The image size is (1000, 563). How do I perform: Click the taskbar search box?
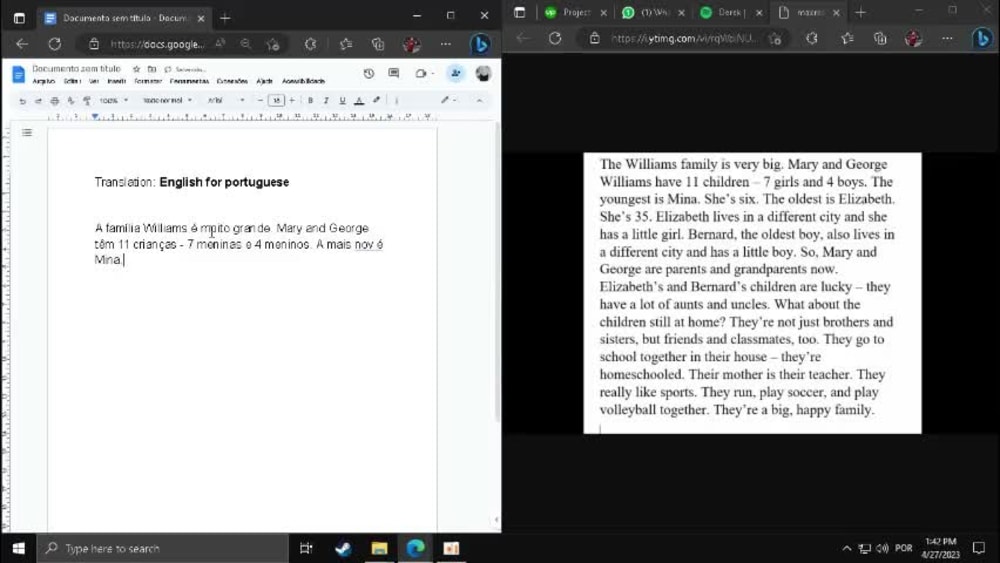point(163,548)
